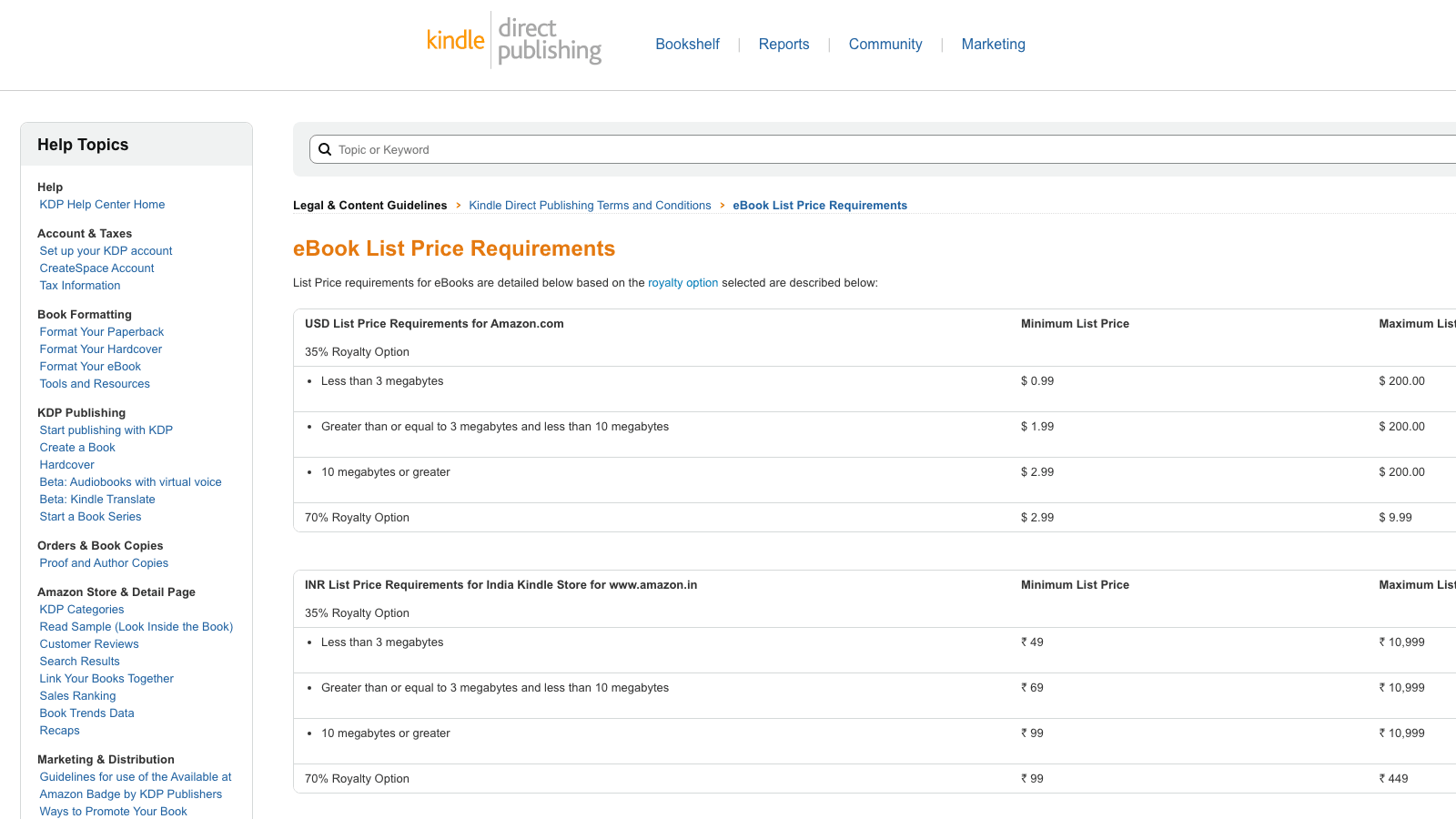Open Read Sample (Look Inside the Book)
1456x819 pixels.
pos(136,627)
